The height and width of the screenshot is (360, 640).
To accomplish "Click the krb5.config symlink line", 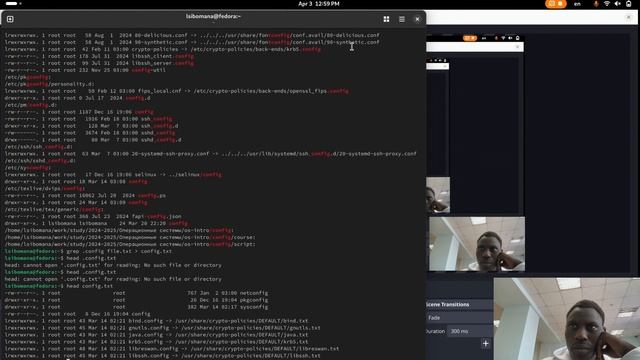I will point(156,342).
